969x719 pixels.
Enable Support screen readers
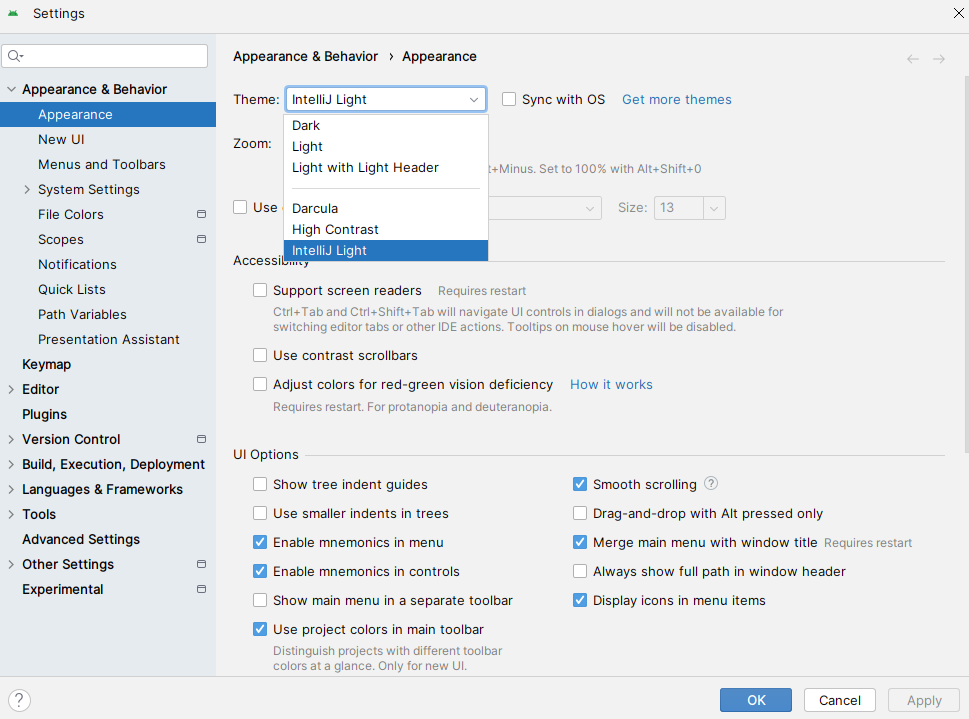pyautogui.click(x=260, y=290)
